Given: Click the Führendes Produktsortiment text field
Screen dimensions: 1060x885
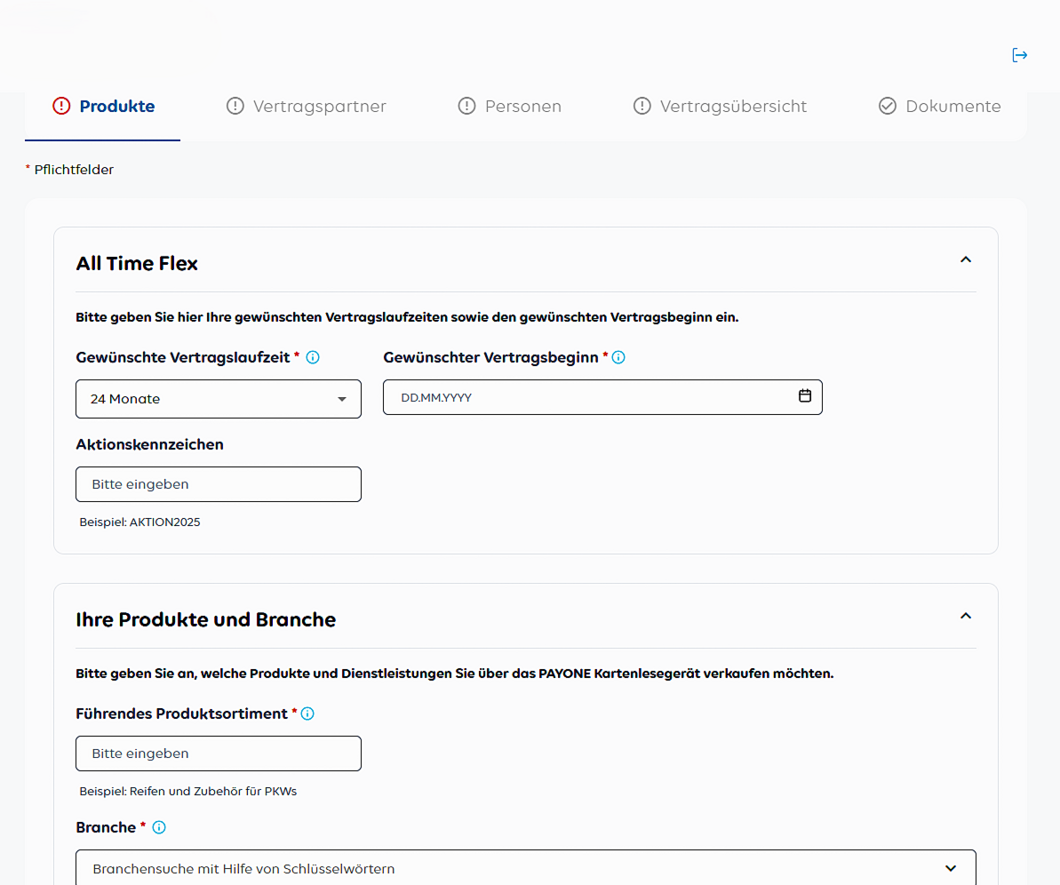Looking at the screenshot, I should pyautogui.click(x=218, y=754).
